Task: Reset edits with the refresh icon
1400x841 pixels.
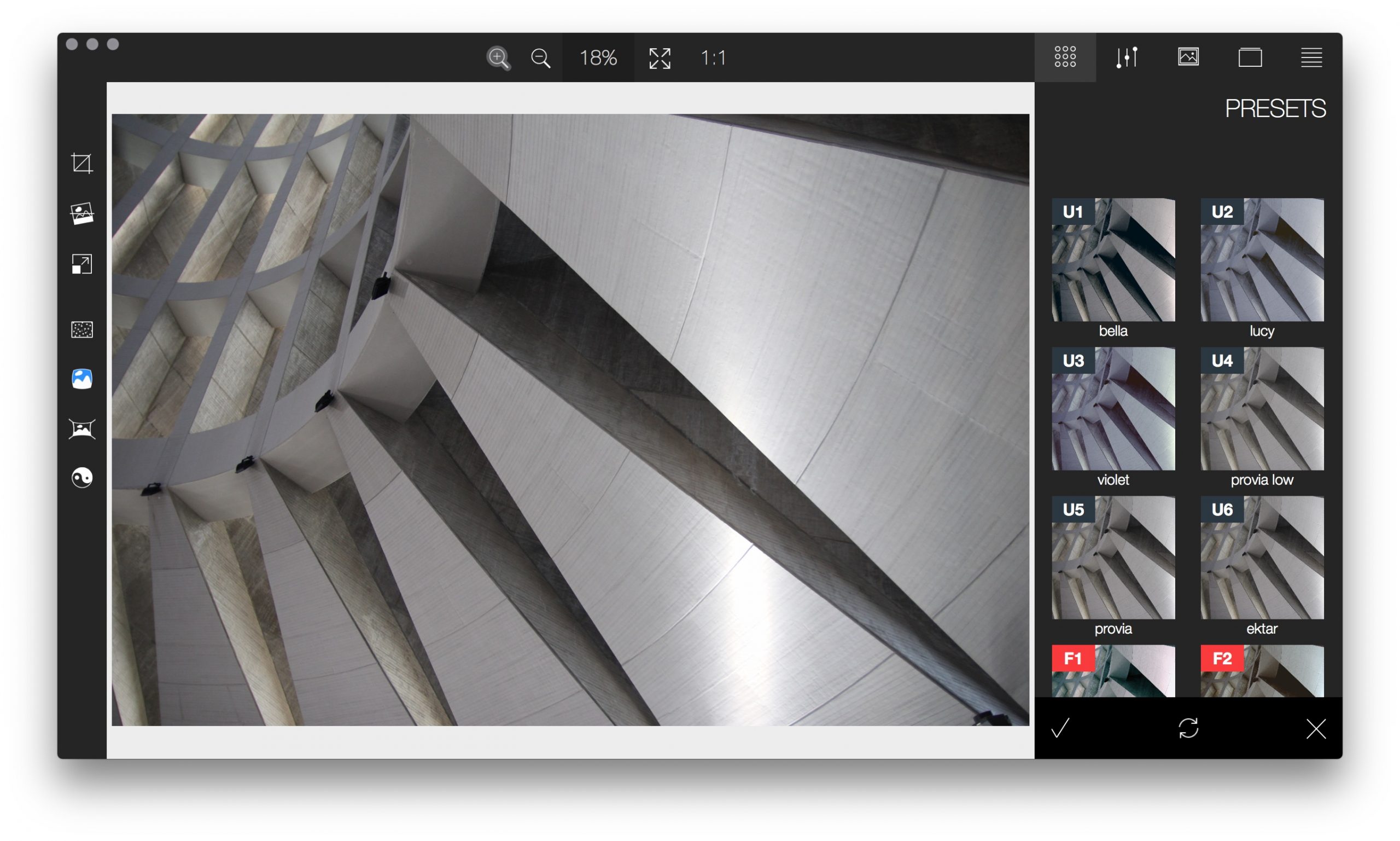Action: pyautogui.click(x=1188, y=728)
